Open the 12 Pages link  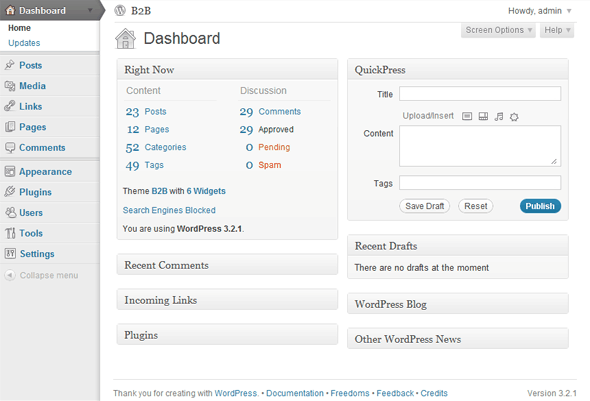tap(148, 129)
